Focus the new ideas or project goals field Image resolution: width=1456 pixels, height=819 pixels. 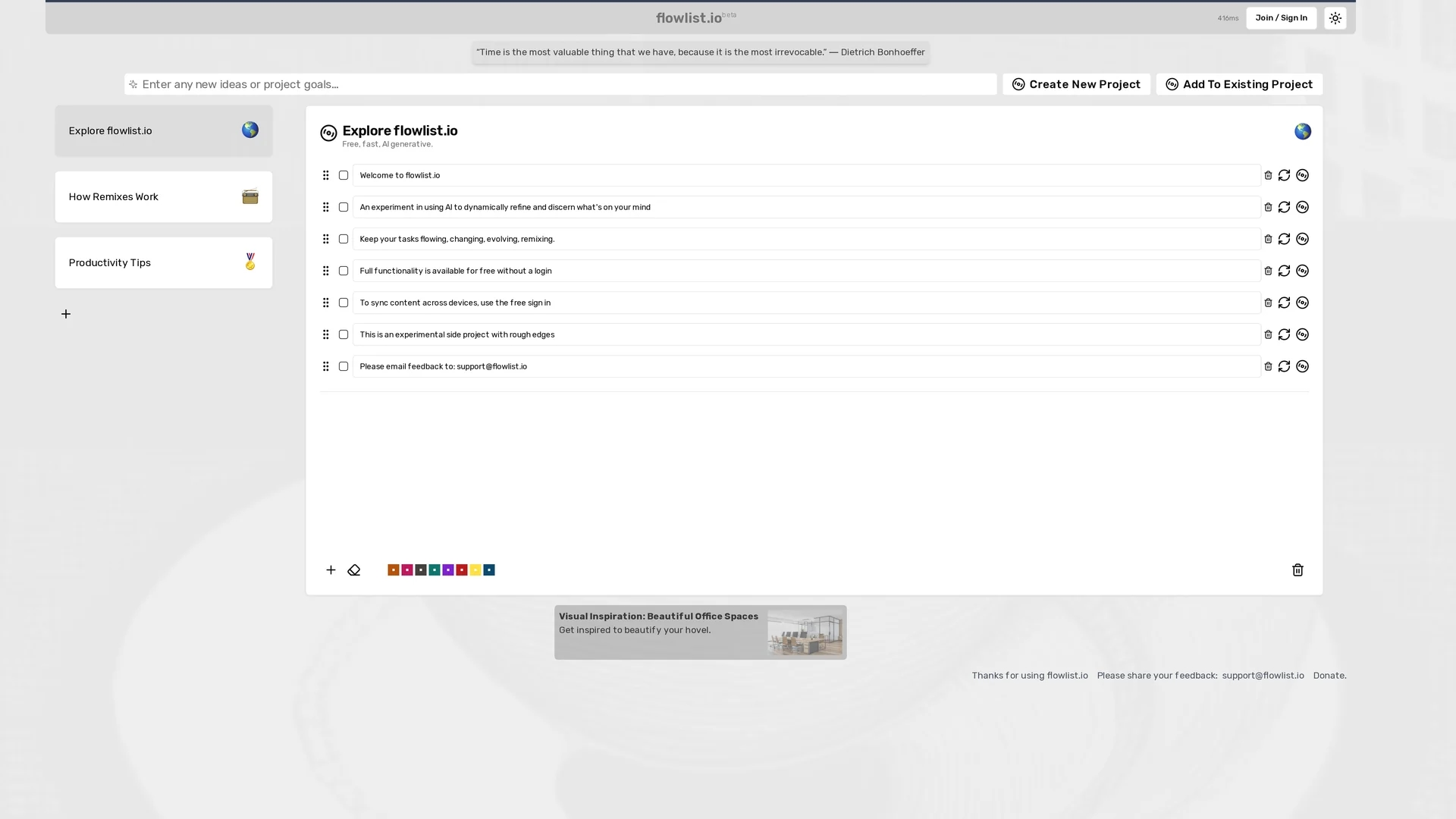click(x=560, y=84)
